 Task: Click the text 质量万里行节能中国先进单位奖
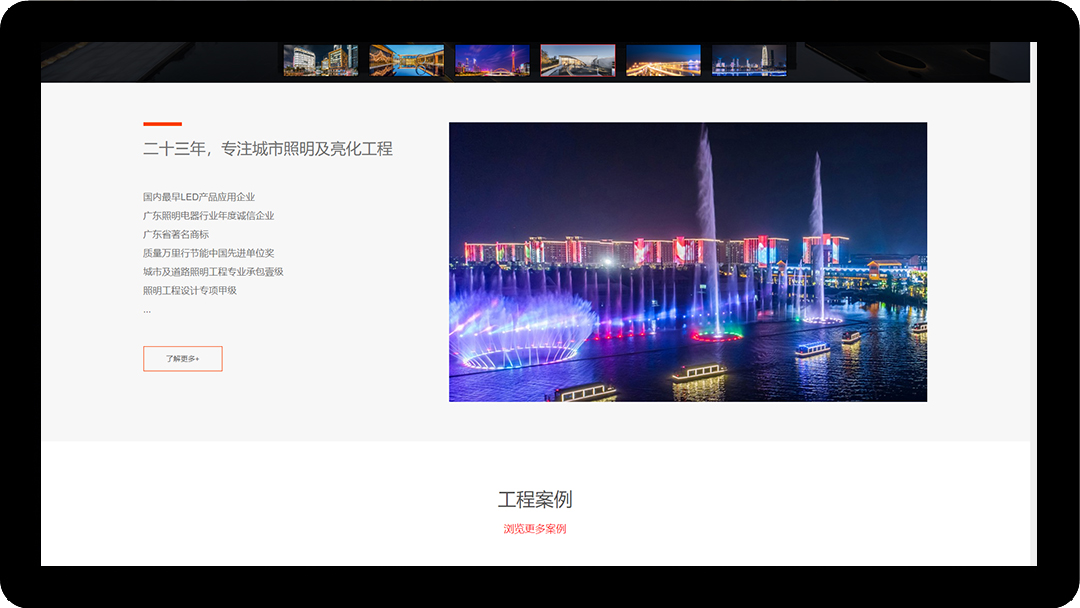point(209,253)
